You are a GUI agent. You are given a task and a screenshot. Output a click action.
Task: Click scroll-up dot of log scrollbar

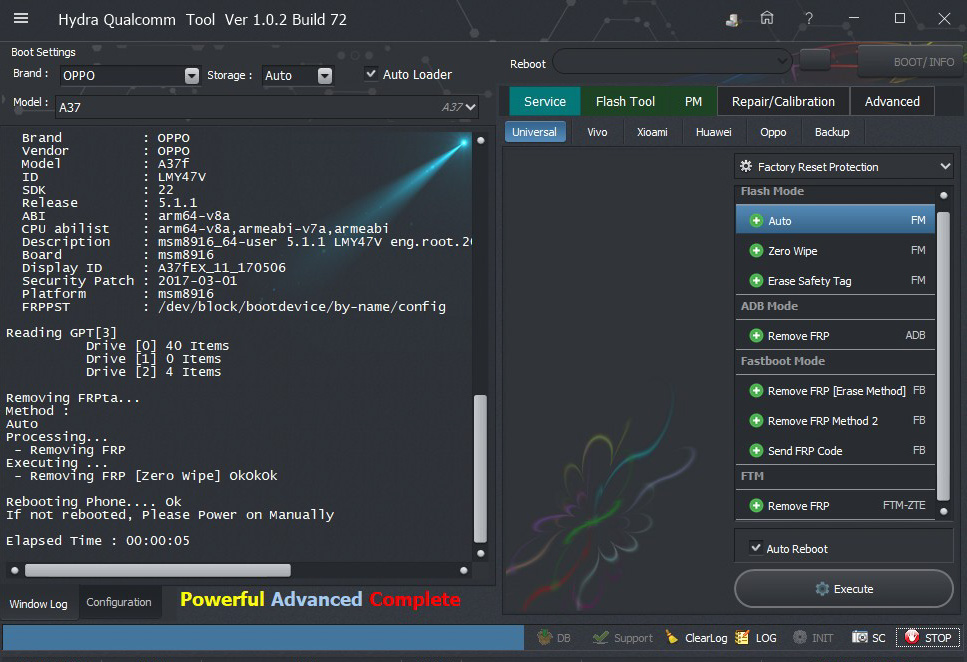point(480,140)
